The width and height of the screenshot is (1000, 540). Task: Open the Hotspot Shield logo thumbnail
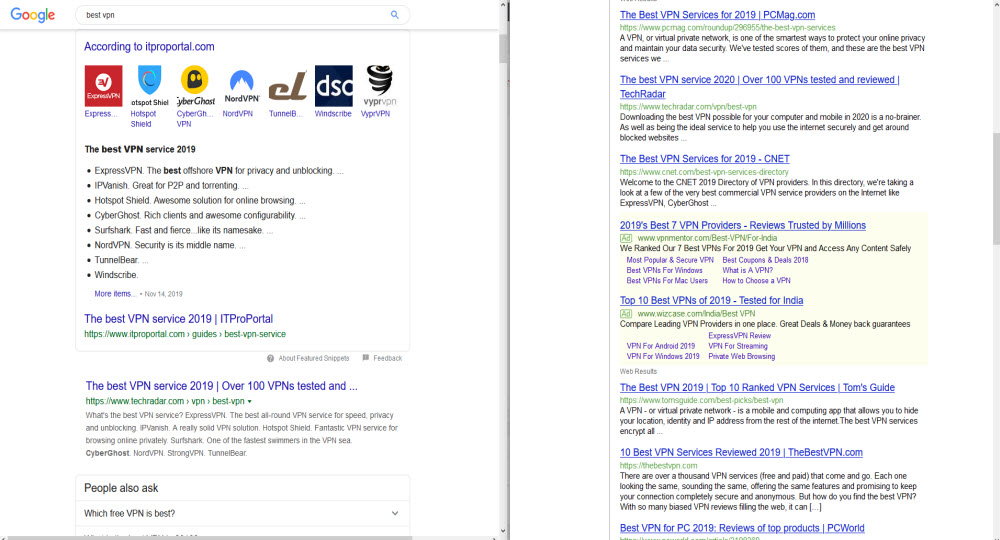(149, 85)
